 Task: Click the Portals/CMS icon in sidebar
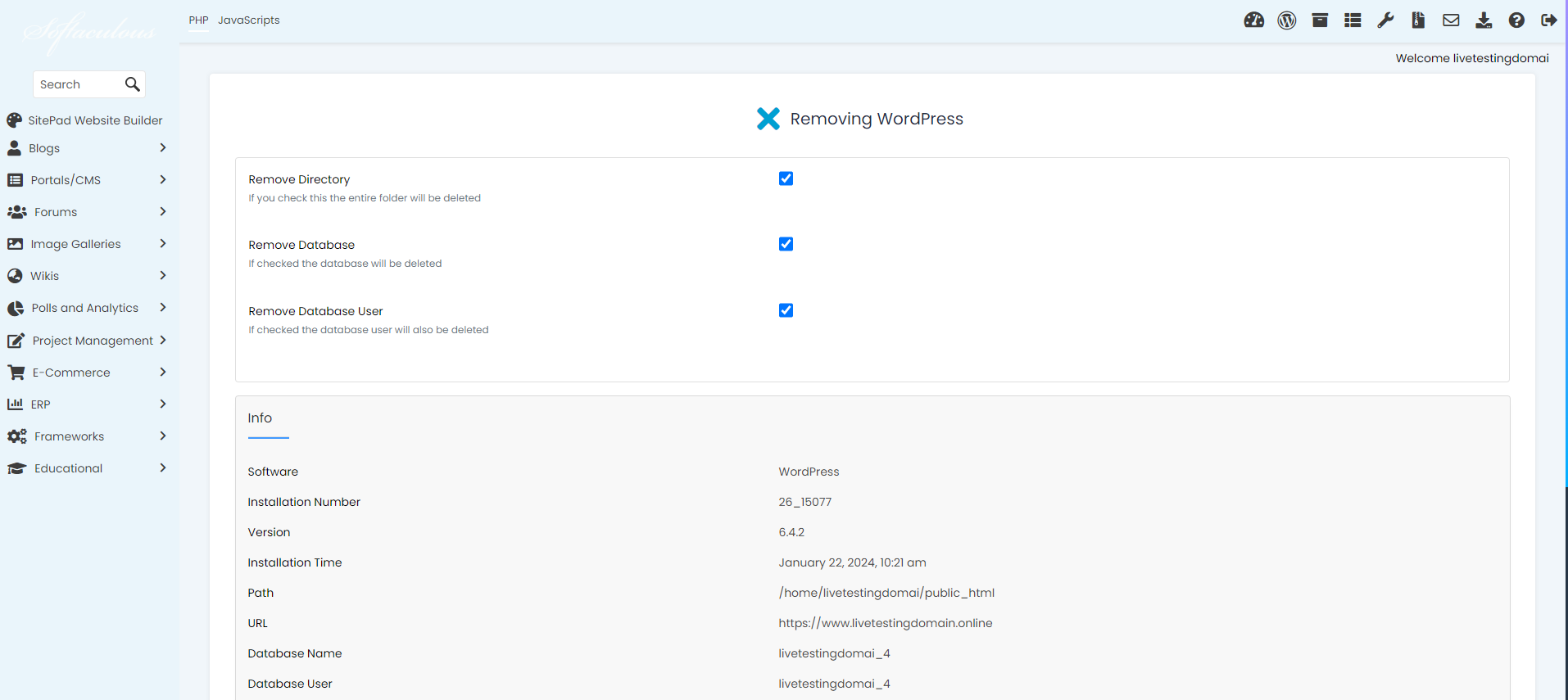(15, 180)
